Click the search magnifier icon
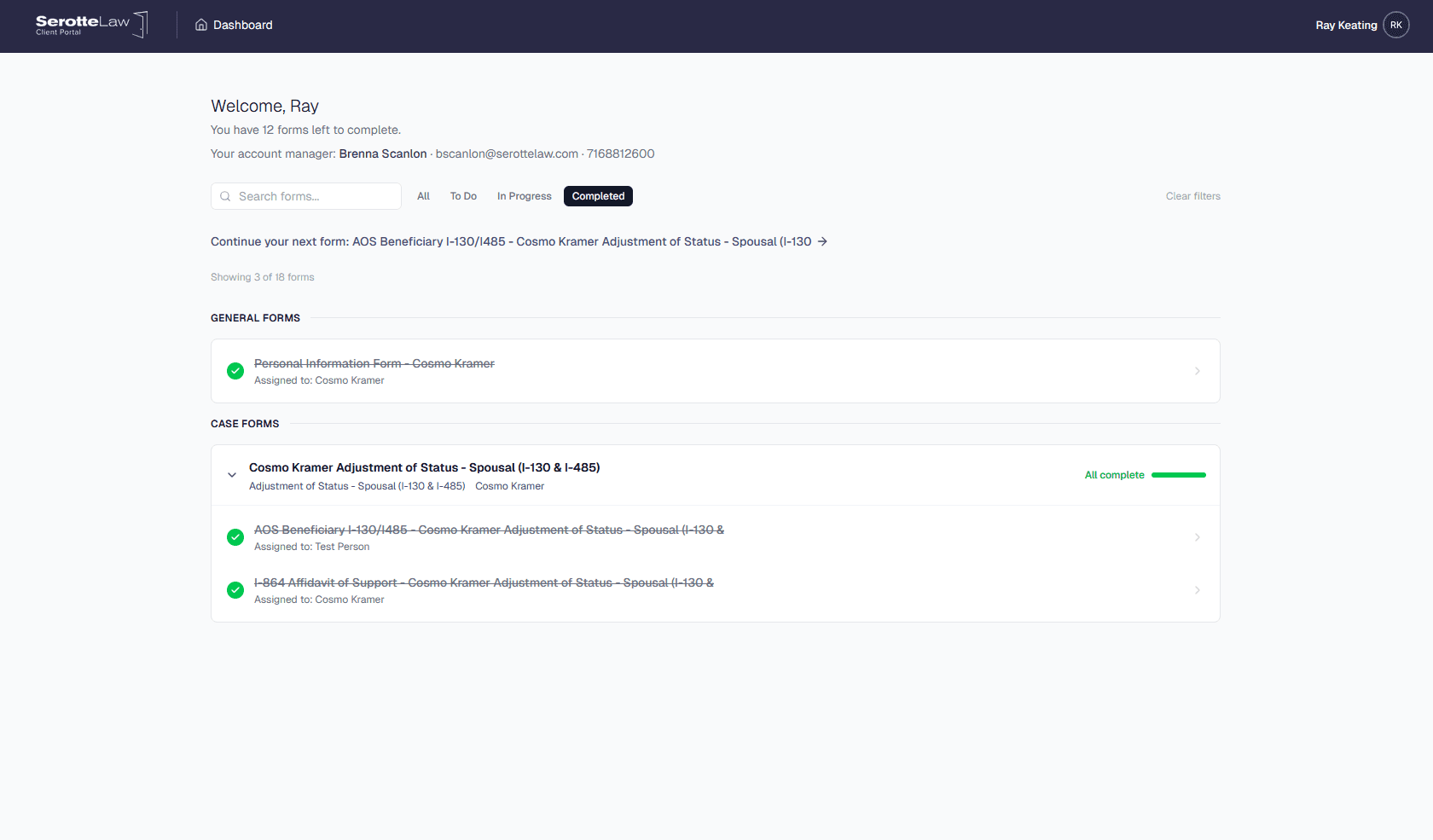The image size is (1433, 840). click(x=225, y=196)
